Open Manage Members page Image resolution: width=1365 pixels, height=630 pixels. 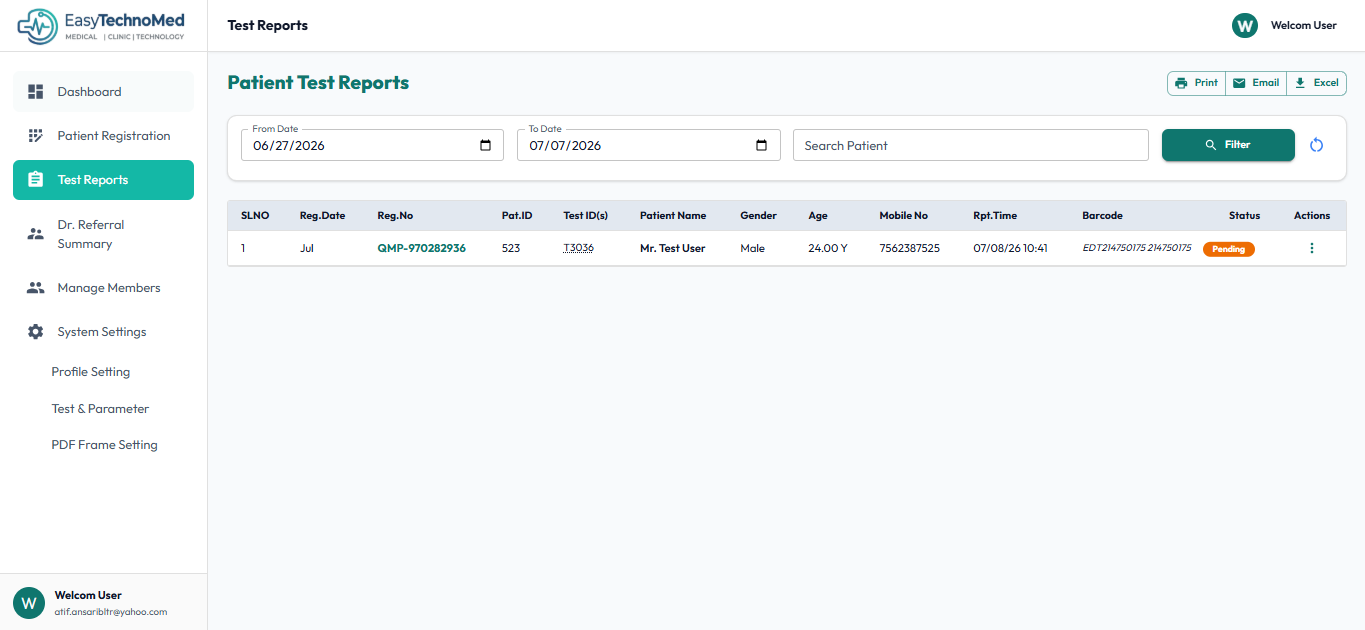coord(103,288)
